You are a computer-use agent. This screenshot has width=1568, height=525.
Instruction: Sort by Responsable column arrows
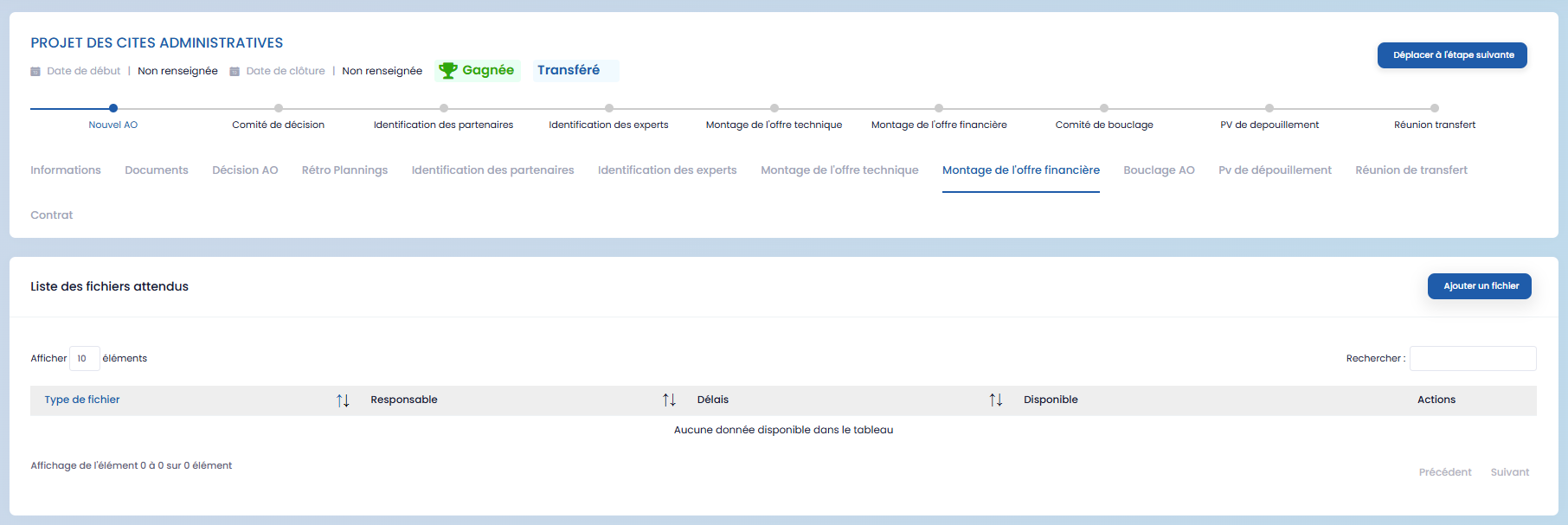669,400
